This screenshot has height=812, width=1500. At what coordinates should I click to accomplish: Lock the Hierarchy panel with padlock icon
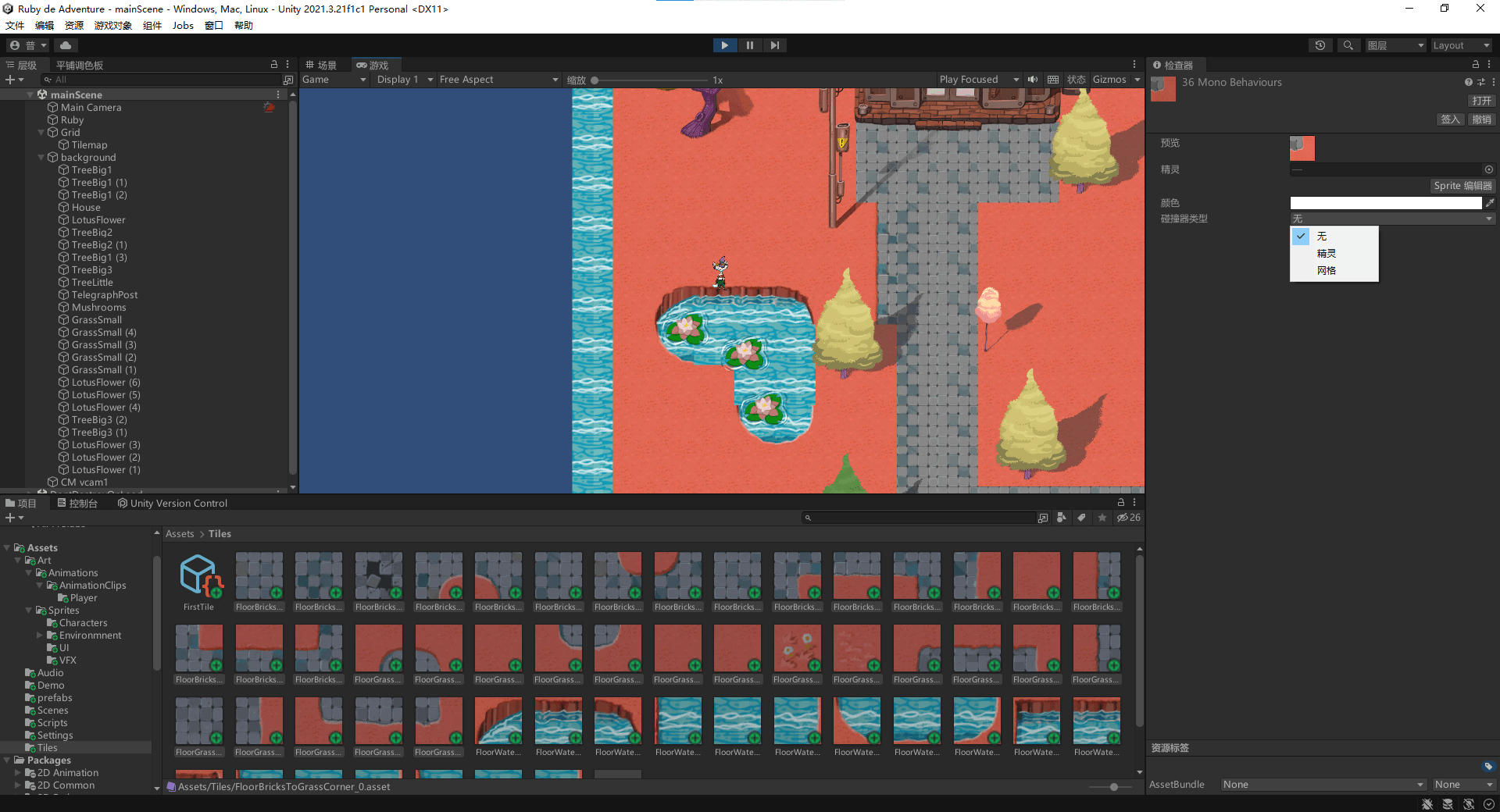point(274,64)
